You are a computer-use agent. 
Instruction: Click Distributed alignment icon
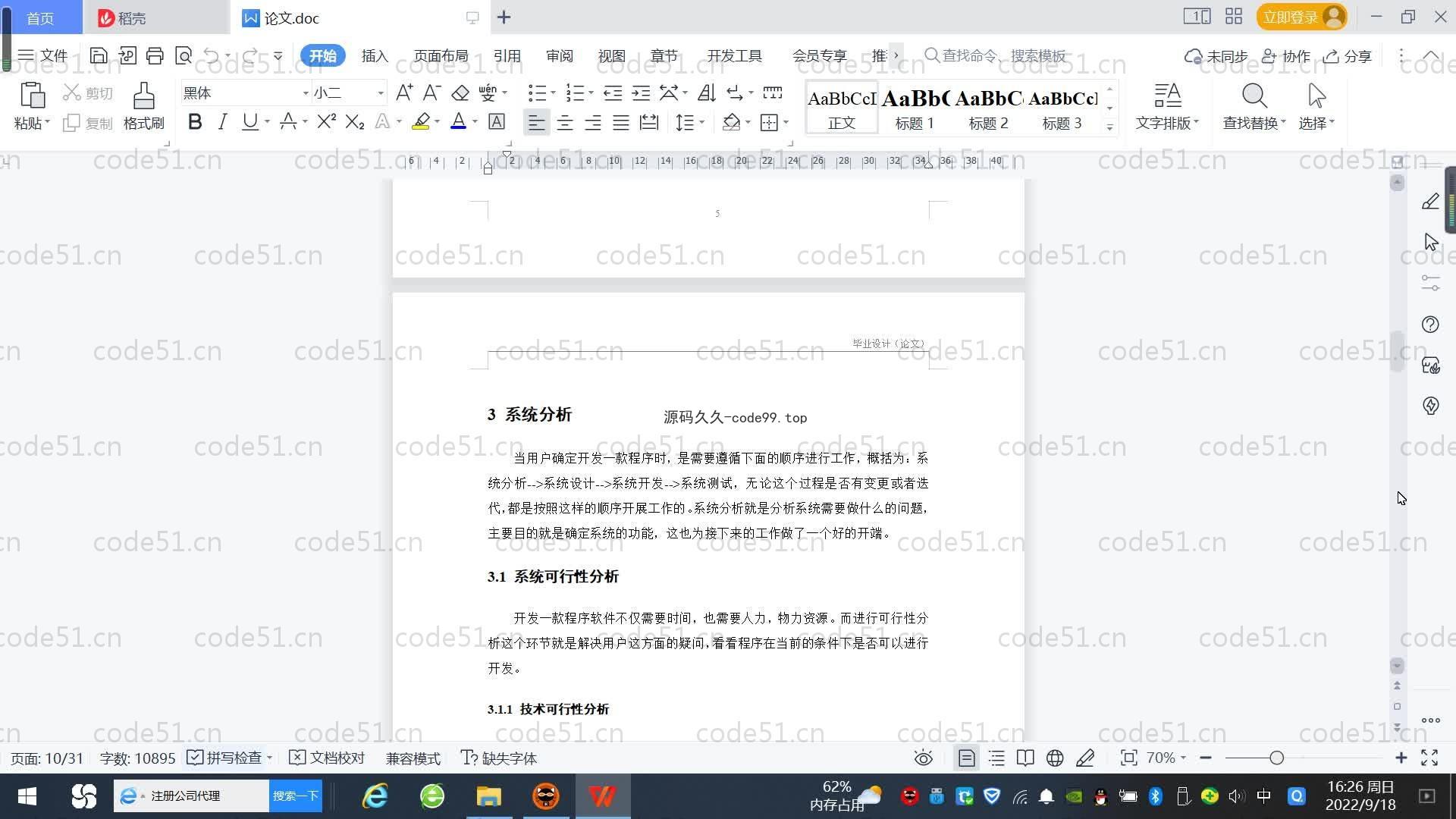tap(649, 122)
